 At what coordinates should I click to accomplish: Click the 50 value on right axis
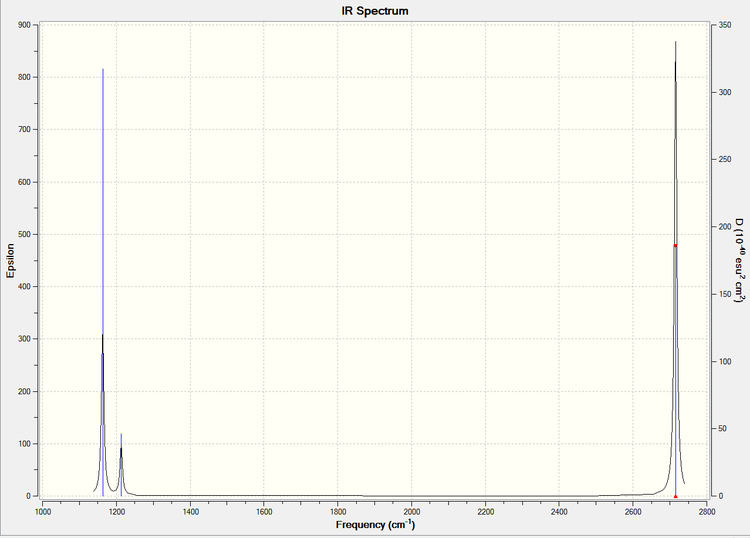(x=723, y=428)
